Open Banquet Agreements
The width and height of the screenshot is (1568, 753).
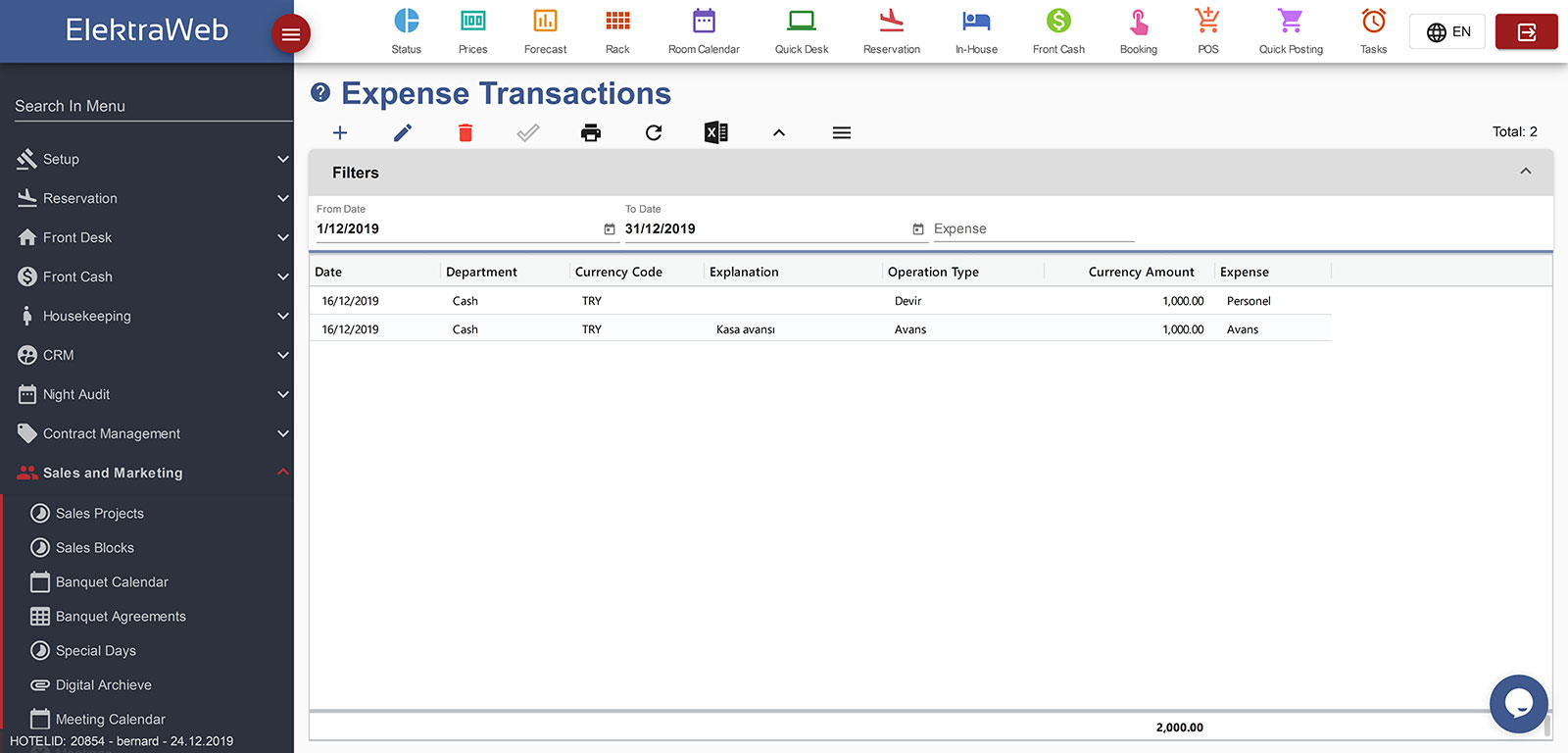121,616
